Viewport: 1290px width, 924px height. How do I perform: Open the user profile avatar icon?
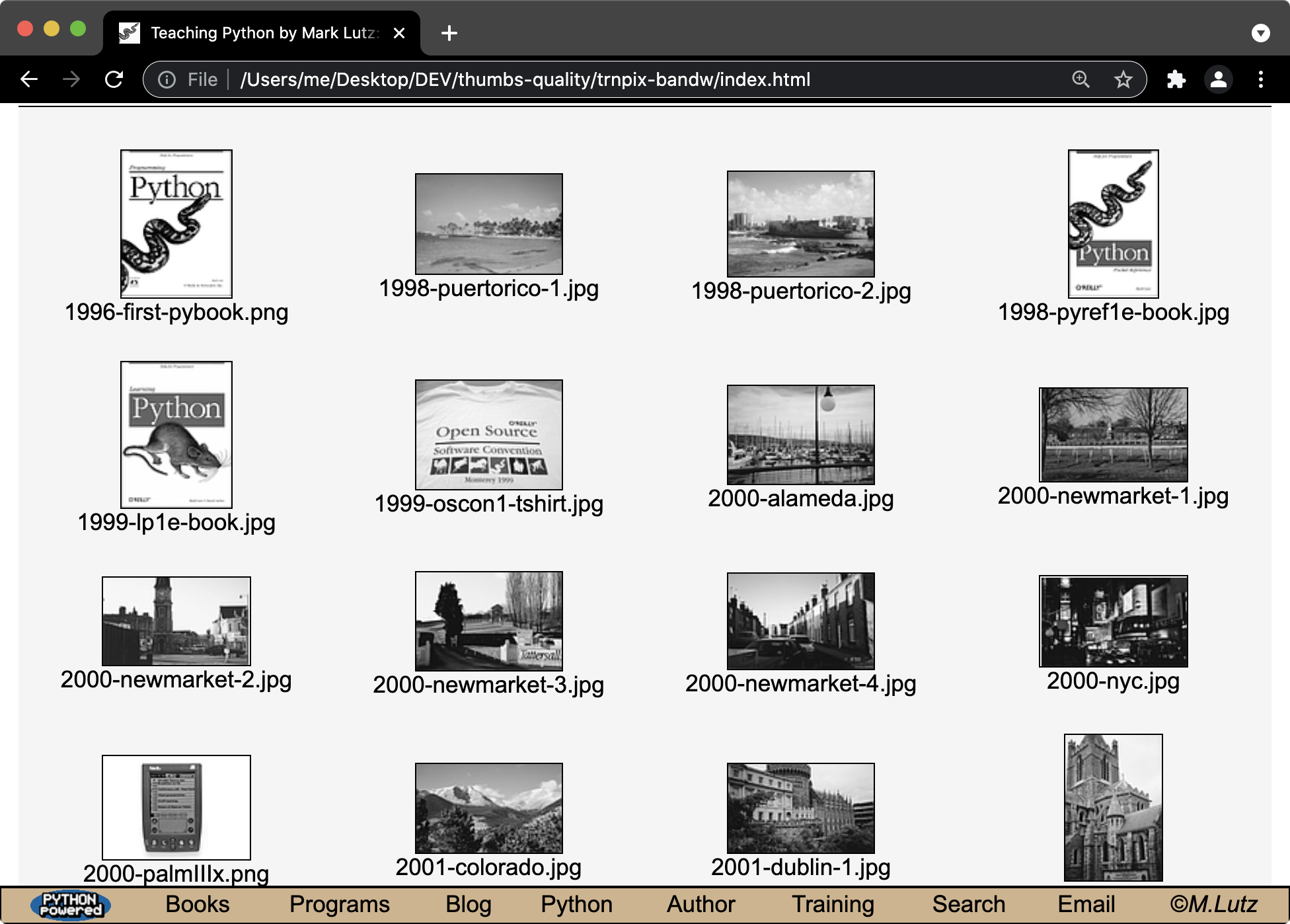[1218, 79]
